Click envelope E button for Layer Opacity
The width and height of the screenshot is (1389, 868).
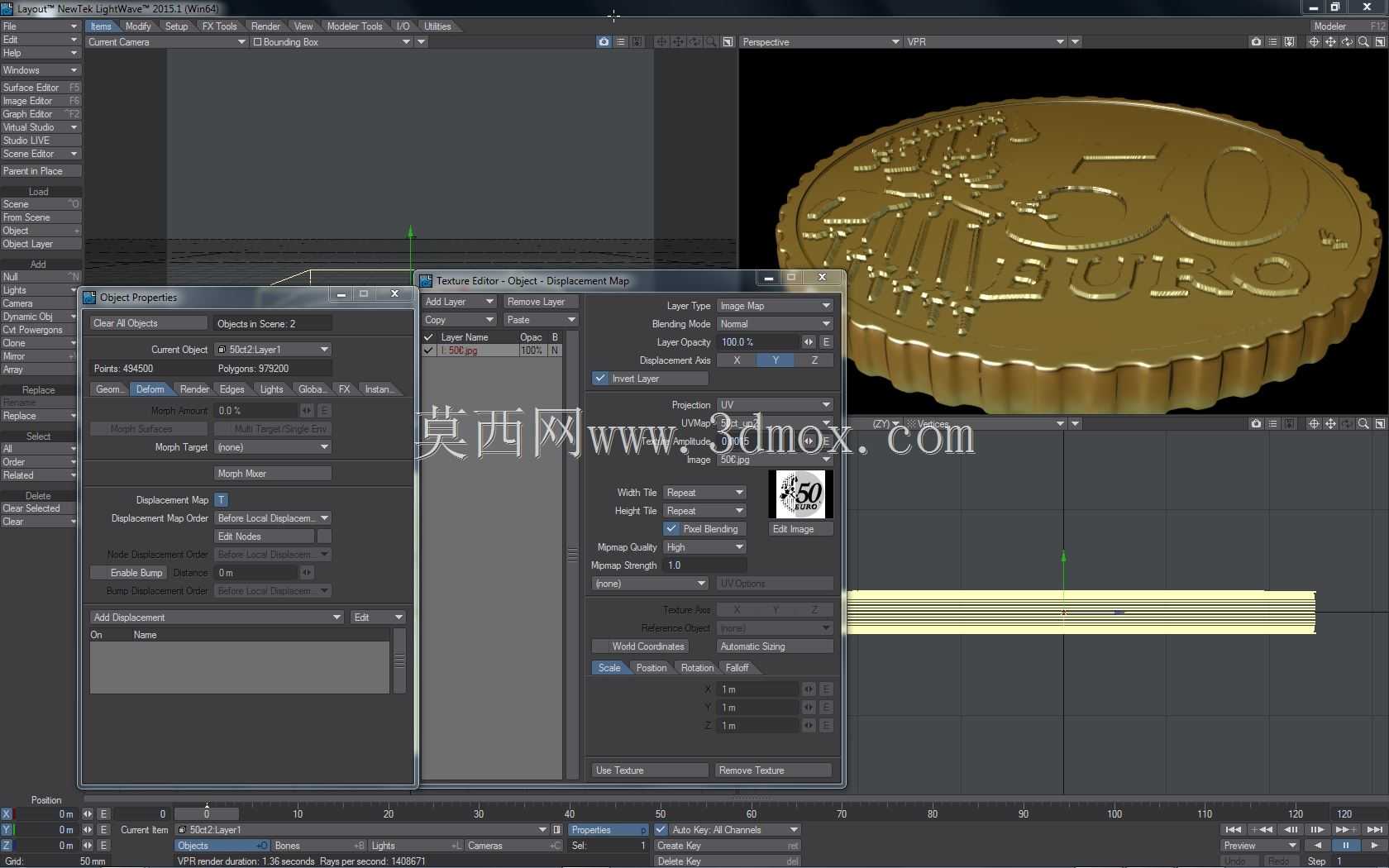point(825,342)
